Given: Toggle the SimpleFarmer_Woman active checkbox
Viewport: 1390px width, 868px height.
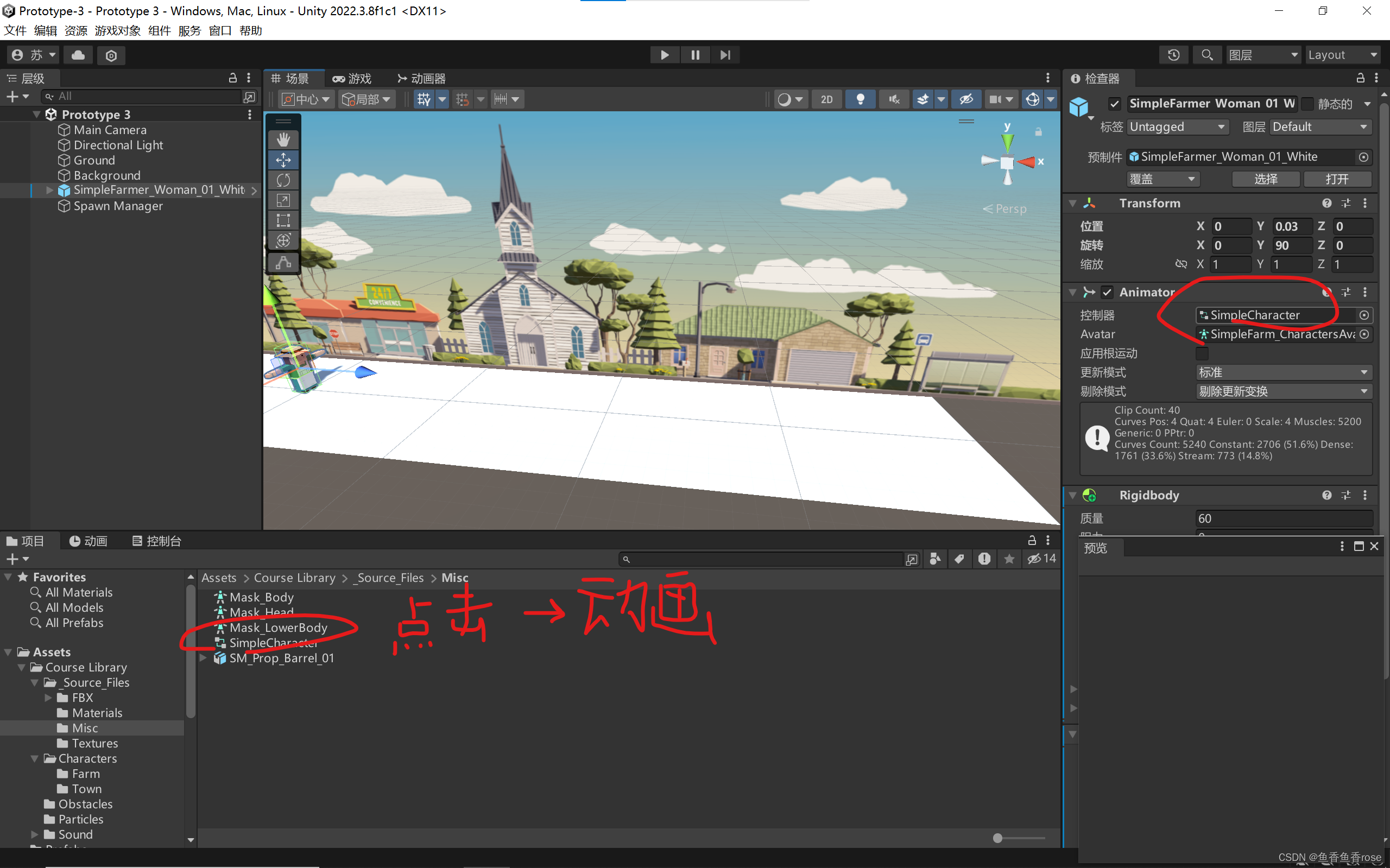Looking at the screenshot, I should pyautogui.click(x=1114, y=104).
